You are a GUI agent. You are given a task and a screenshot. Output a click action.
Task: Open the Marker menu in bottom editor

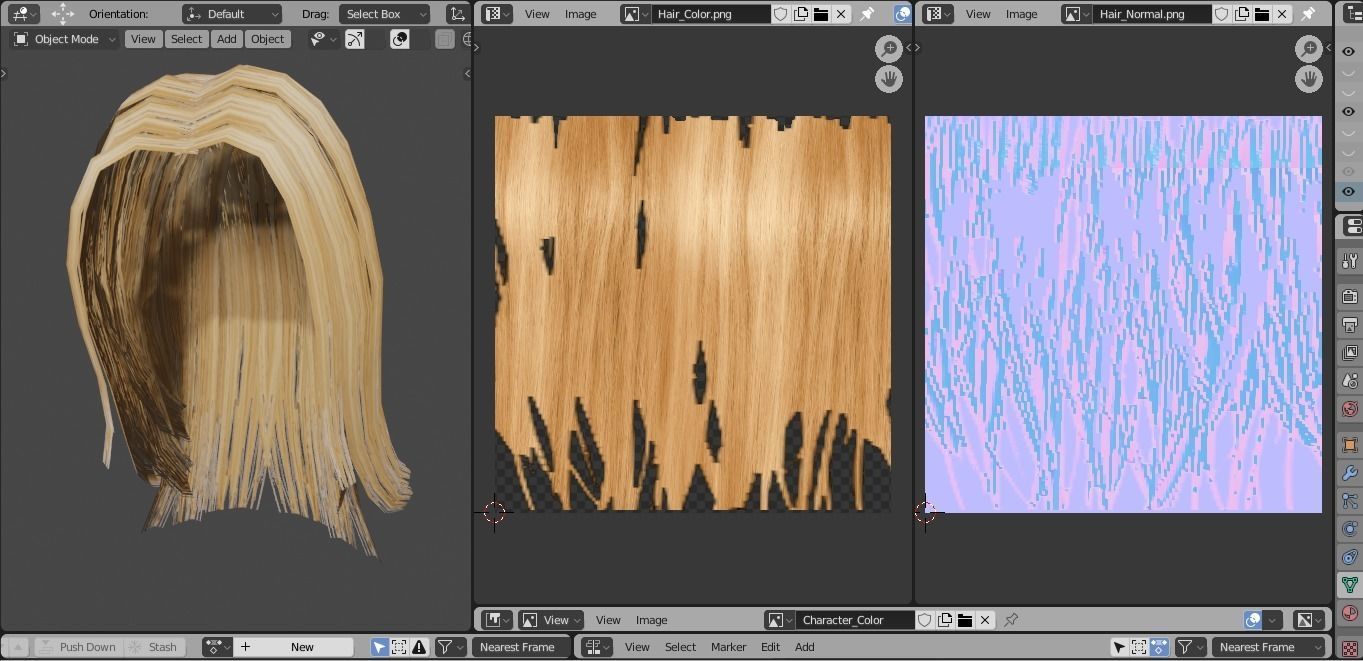point(729,647)
